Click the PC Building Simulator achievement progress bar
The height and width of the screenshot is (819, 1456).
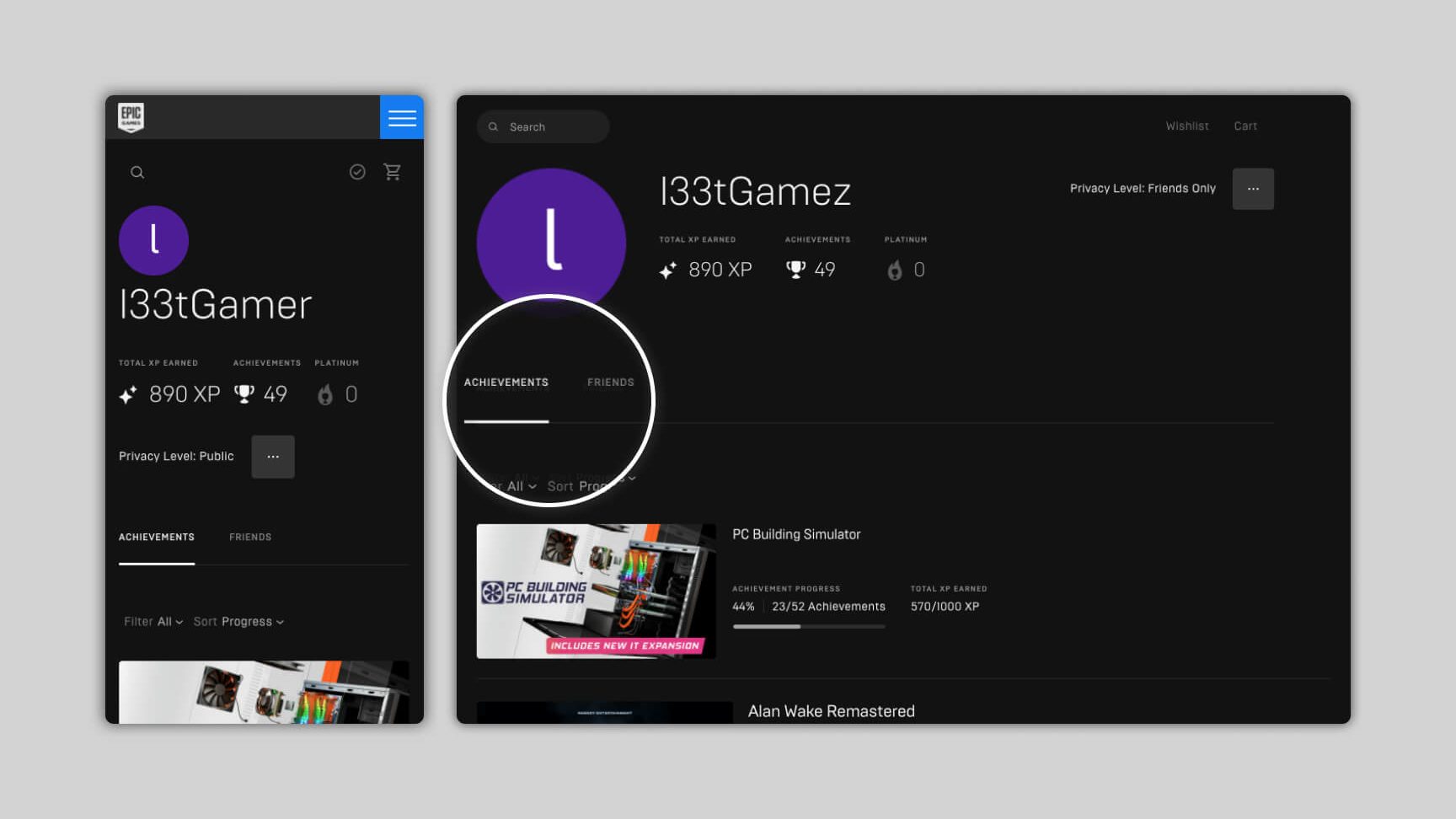pos(809,626)
